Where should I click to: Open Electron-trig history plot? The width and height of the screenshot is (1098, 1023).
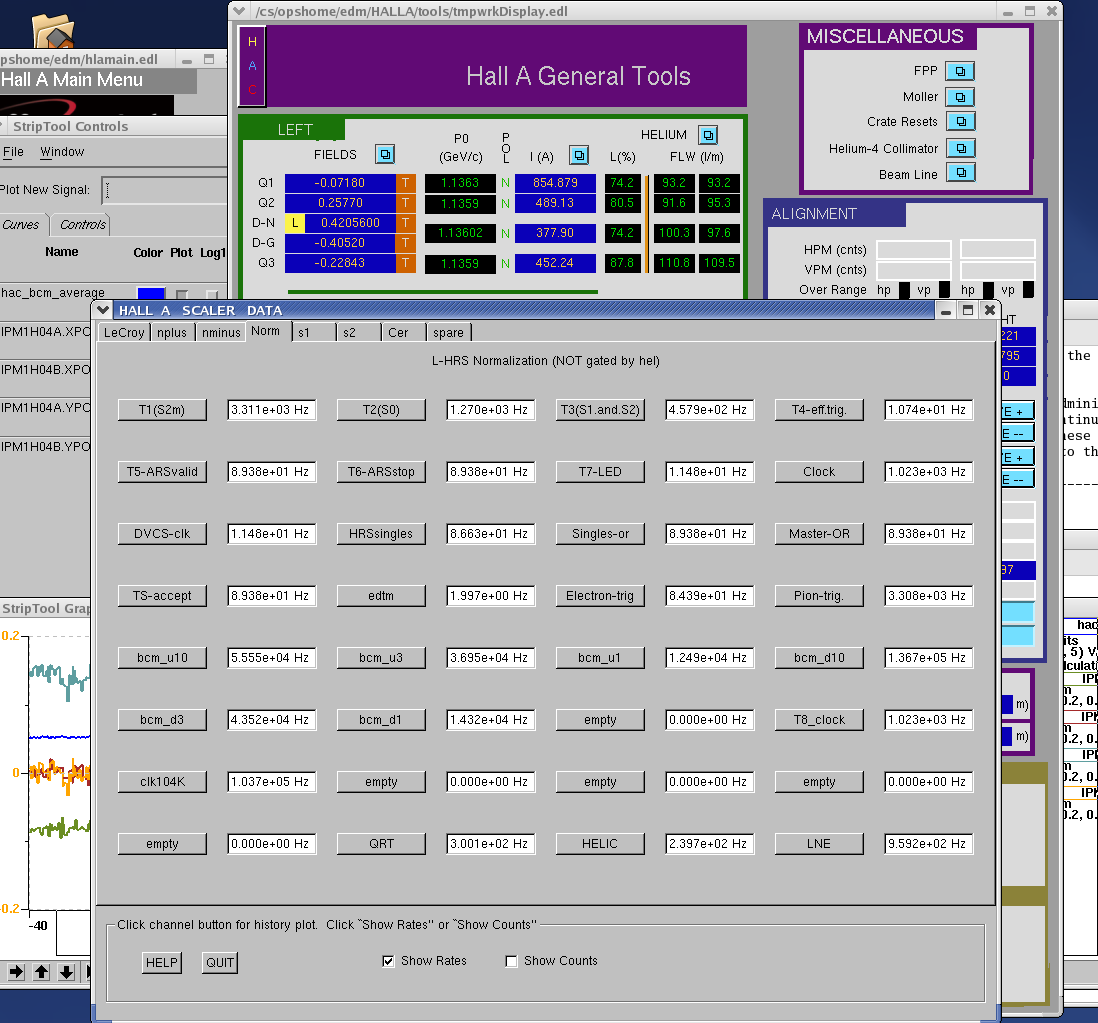[x=600, y=596]
